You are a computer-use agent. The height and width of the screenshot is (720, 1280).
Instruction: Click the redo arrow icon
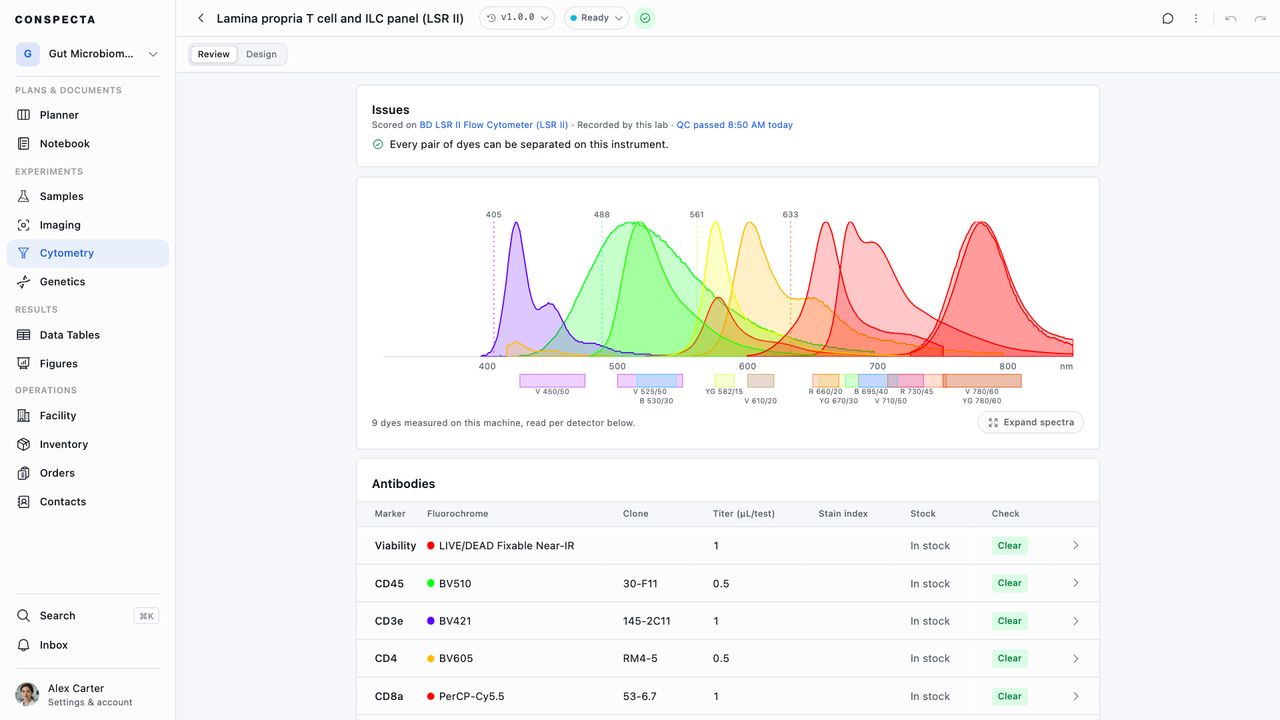click(x=1260, y=18)
